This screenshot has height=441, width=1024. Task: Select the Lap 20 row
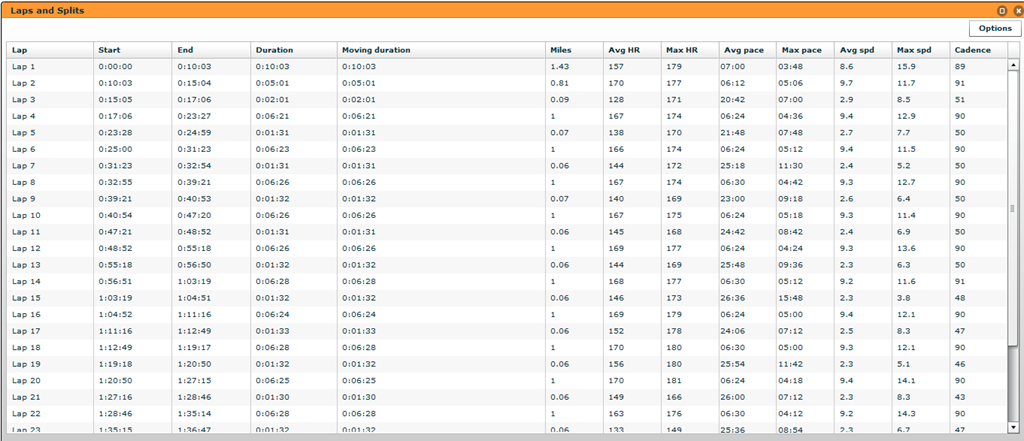point(507,381)
